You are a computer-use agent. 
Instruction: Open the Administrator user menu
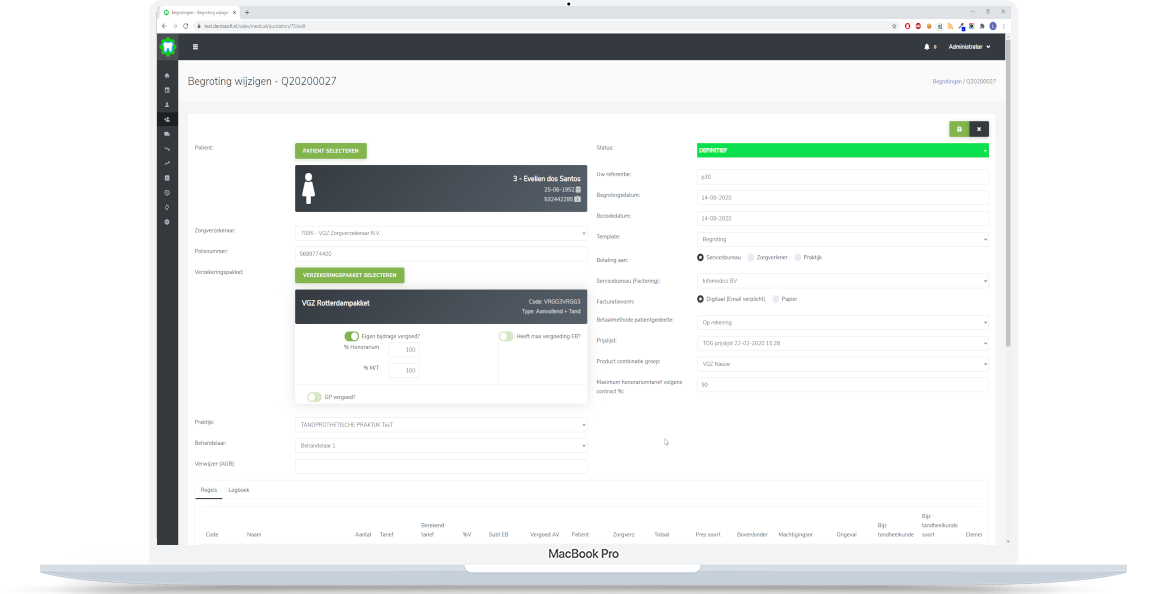(969, 47)
